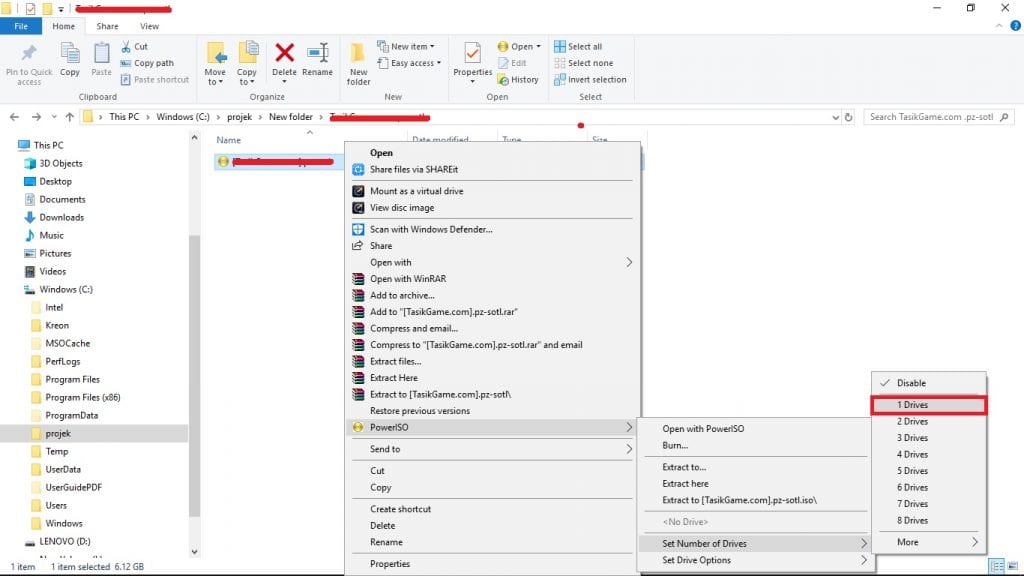Click the Rename ribbon icon
1024x576 pixels.
[x=318, y=53]
